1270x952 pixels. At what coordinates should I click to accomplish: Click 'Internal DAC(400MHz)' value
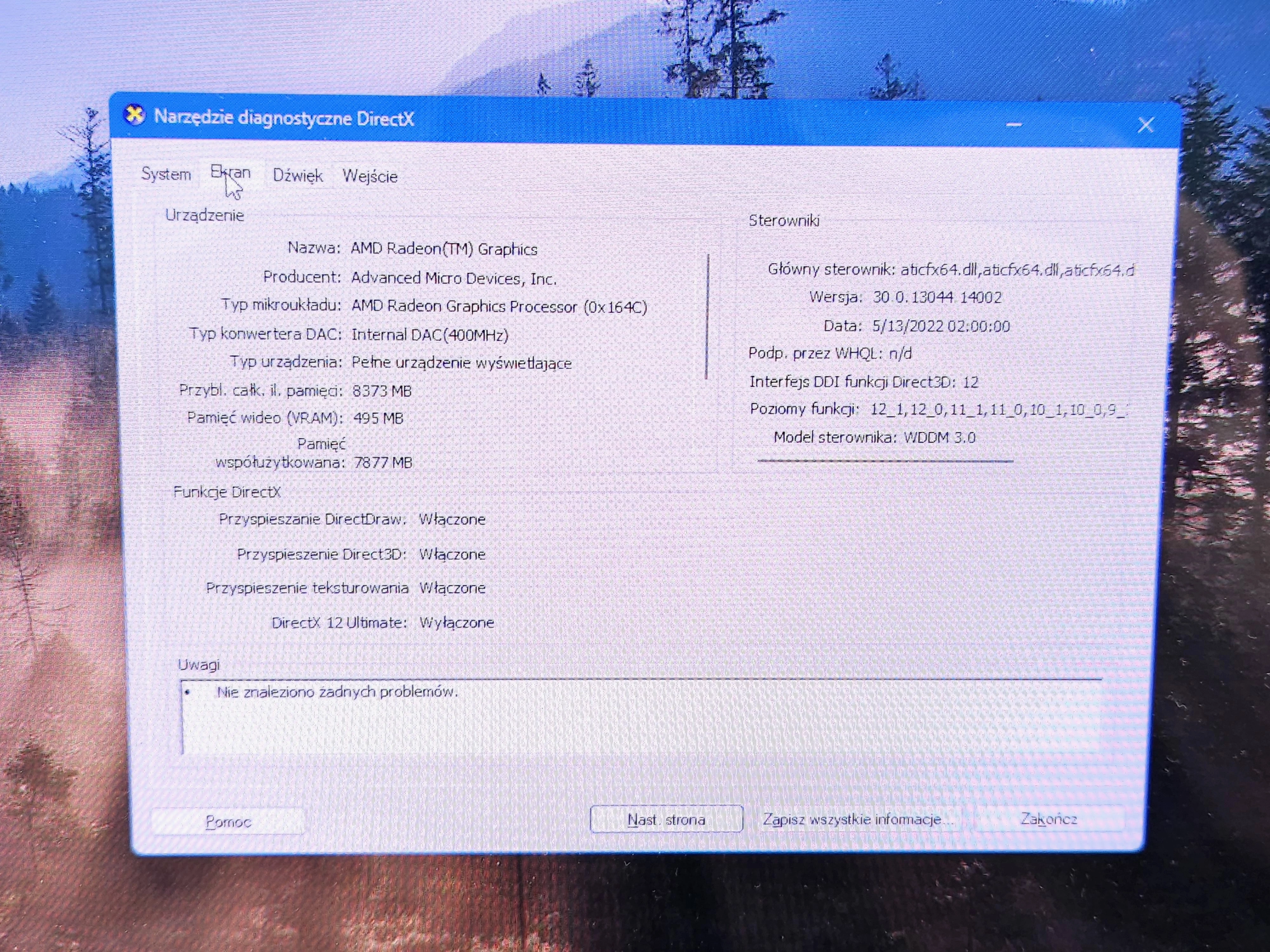point(430,334)
